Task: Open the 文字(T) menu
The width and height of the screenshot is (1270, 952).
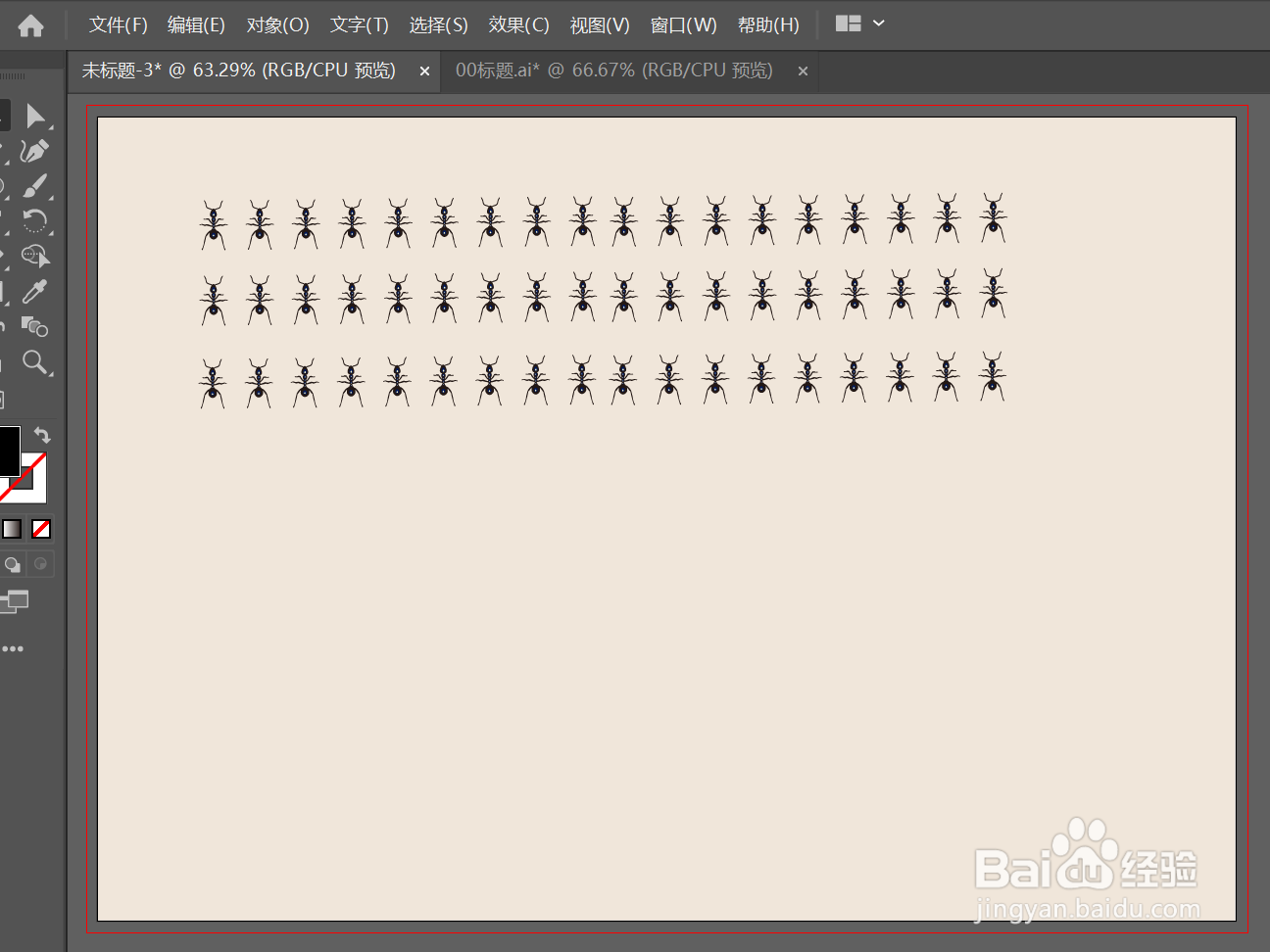Action: (360, 24)
